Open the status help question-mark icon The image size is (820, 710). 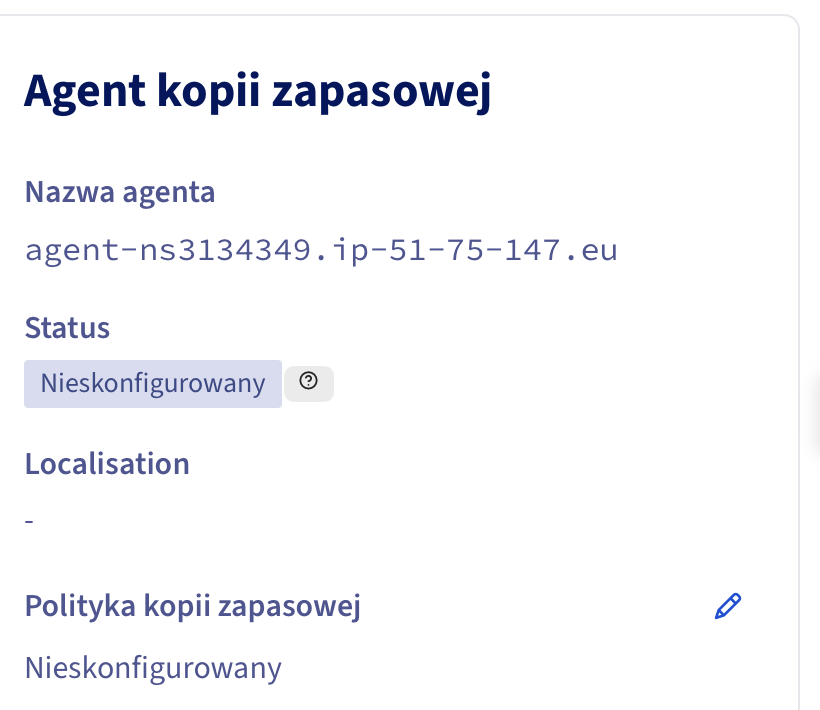pyautogui.click(x=309, y=381)
